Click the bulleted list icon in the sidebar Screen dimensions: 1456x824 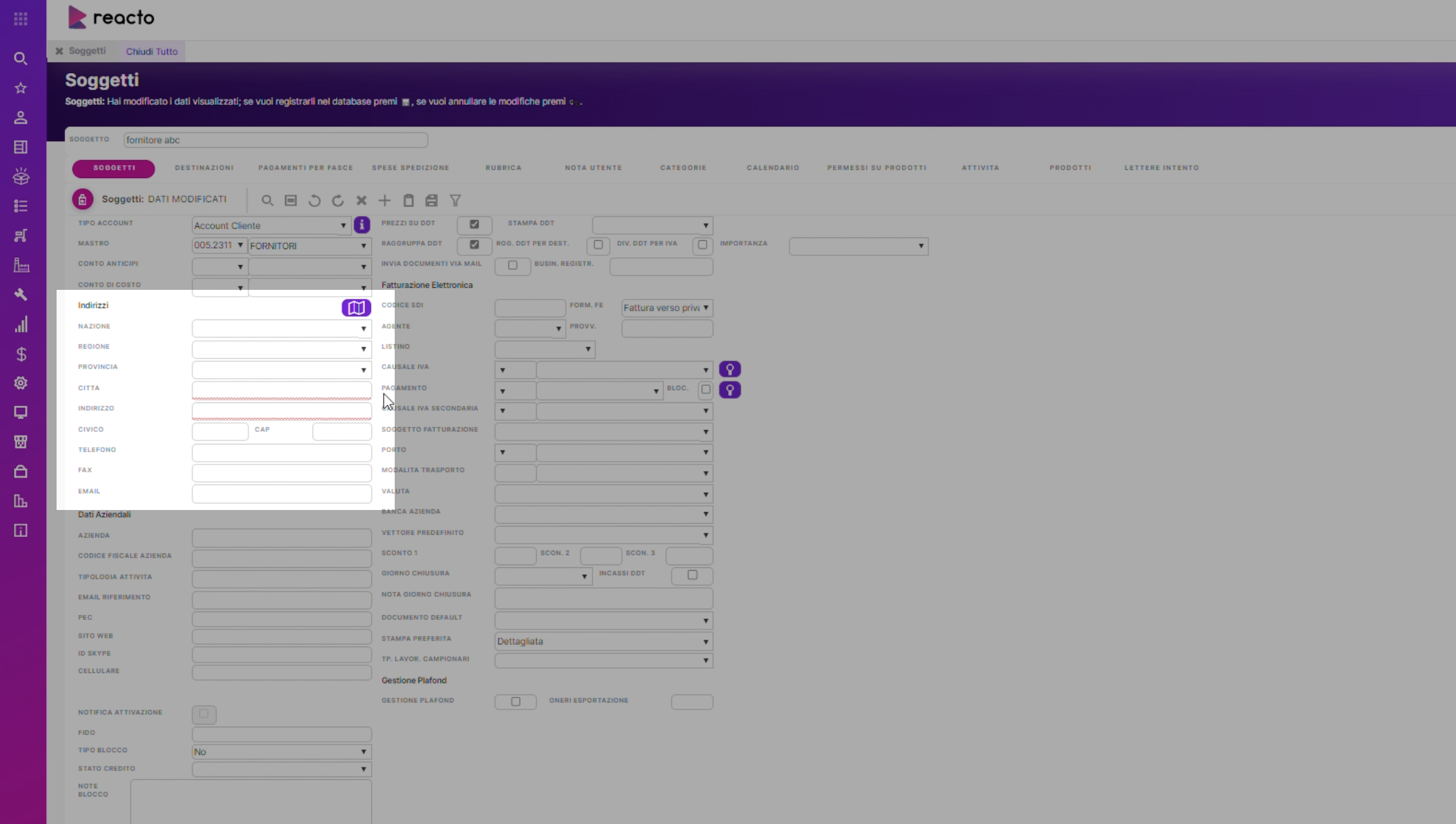[x=21, y=206]
